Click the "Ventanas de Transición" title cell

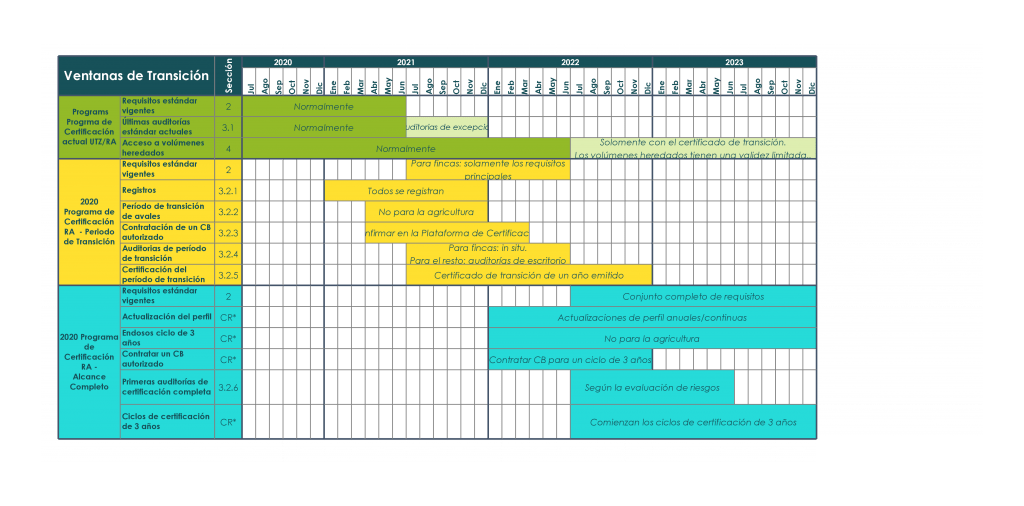(136, 76)
